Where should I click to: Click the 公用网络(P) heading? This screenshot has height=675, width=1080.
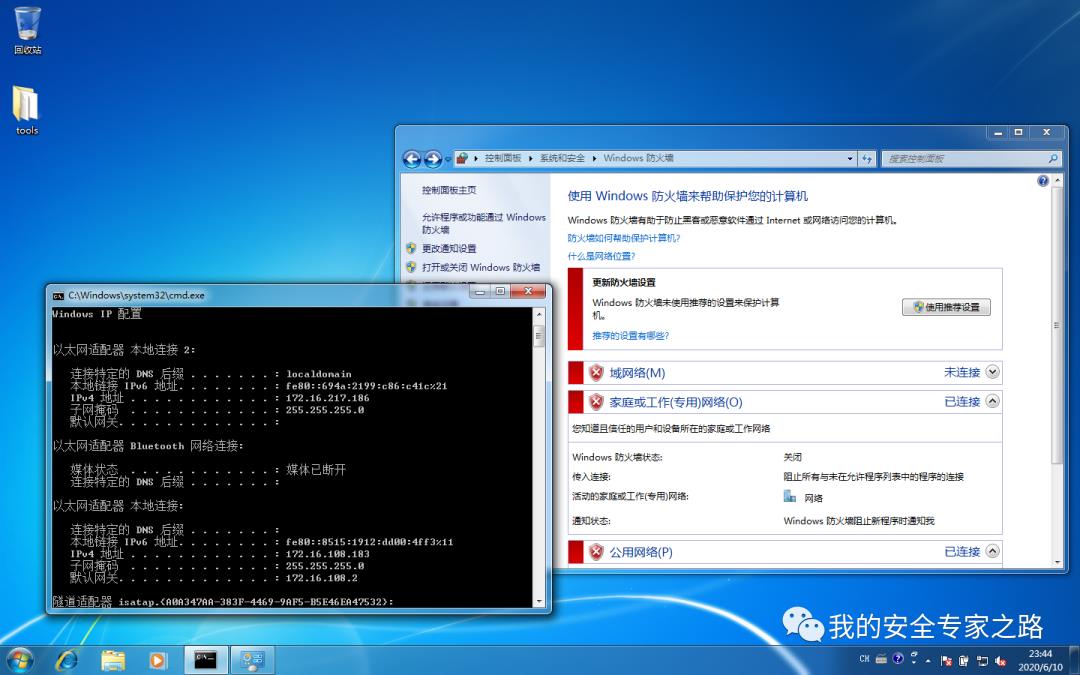pyautogui.click(x=641, y=552)
